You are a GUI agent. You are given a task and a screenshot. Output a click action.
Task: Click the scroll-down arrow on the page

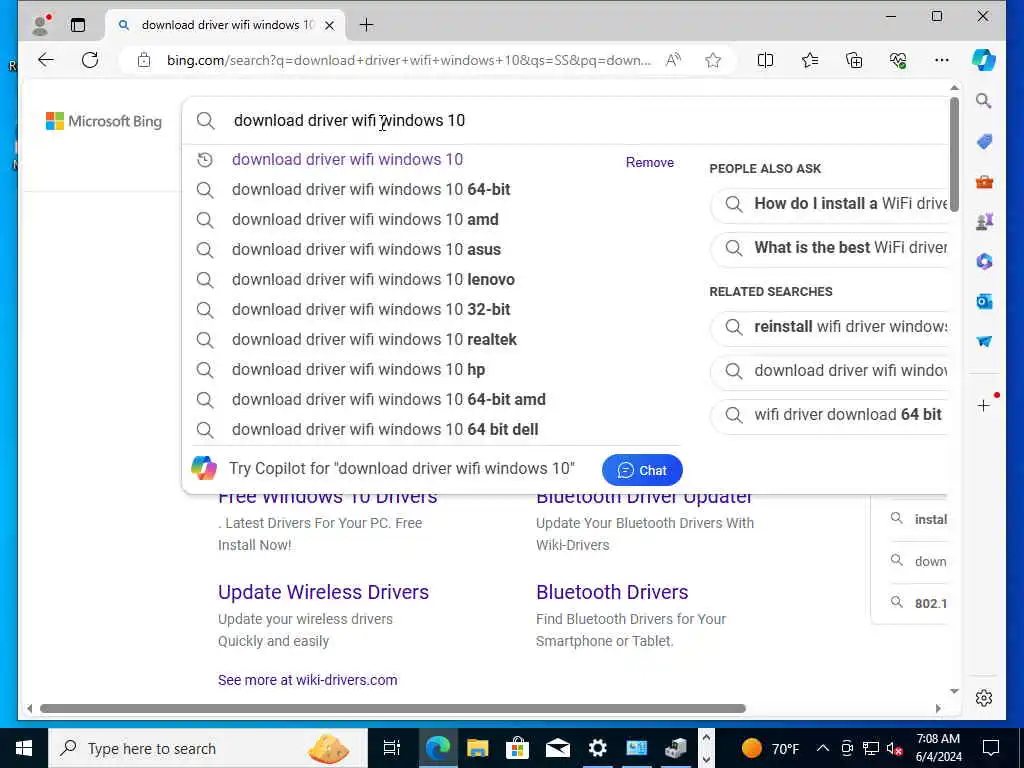[954, 691]
